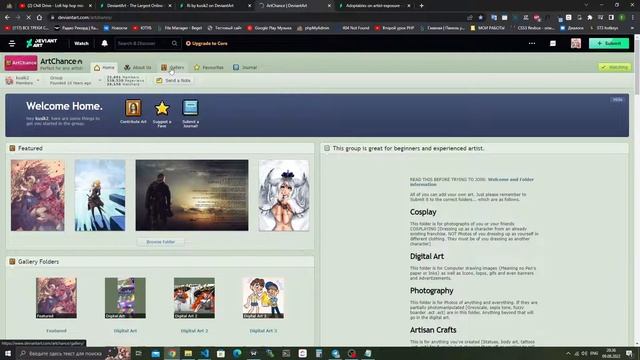Image resolution: width=640 pixels, height=360 pixels.
Task: Open the Windows Start menu
Action: click(x=8, y=353)
